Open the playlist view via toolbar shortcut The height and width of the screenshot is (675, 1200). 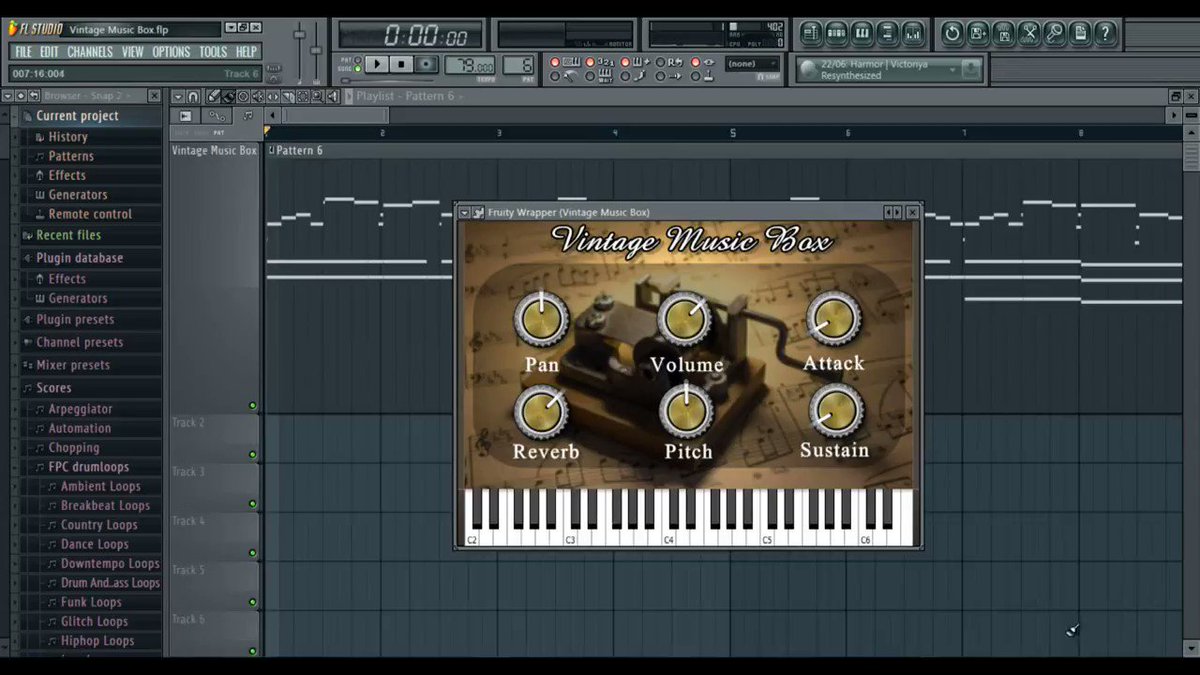coord(811,34)
